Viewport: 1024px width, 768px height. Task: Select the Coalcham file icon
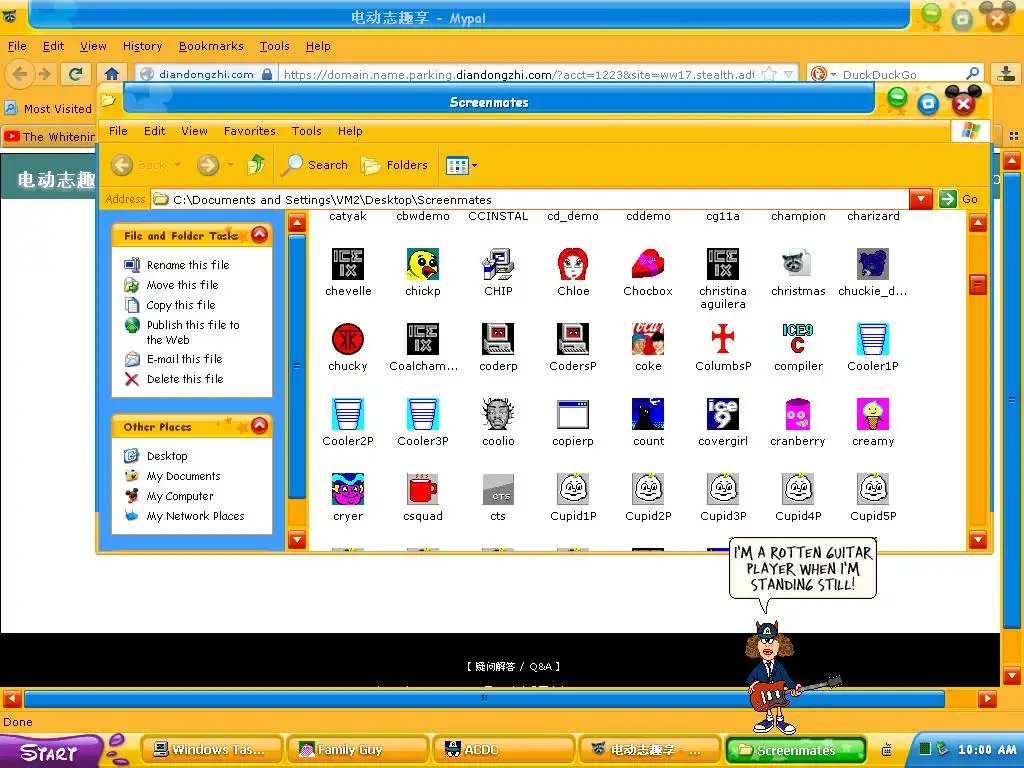[x=423, y=339]
